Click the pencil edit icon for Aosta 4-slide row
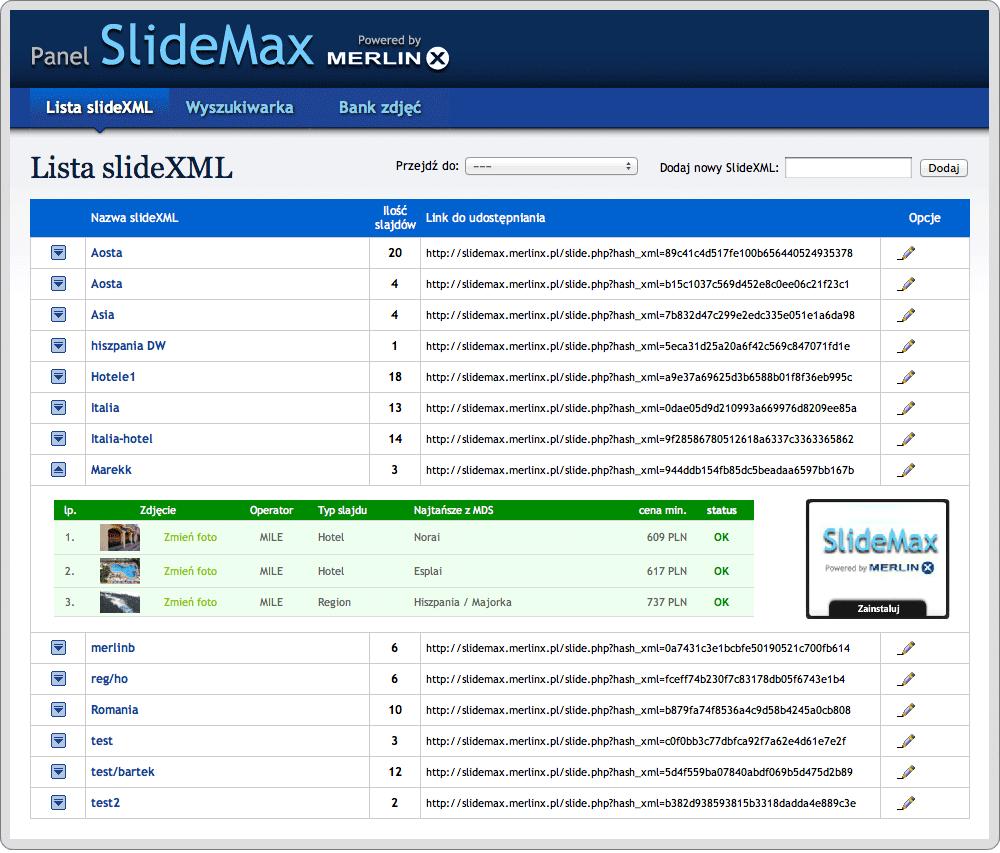Viewport: 1000px width, 853px height. pyautogui.click(x=906, y=284)
